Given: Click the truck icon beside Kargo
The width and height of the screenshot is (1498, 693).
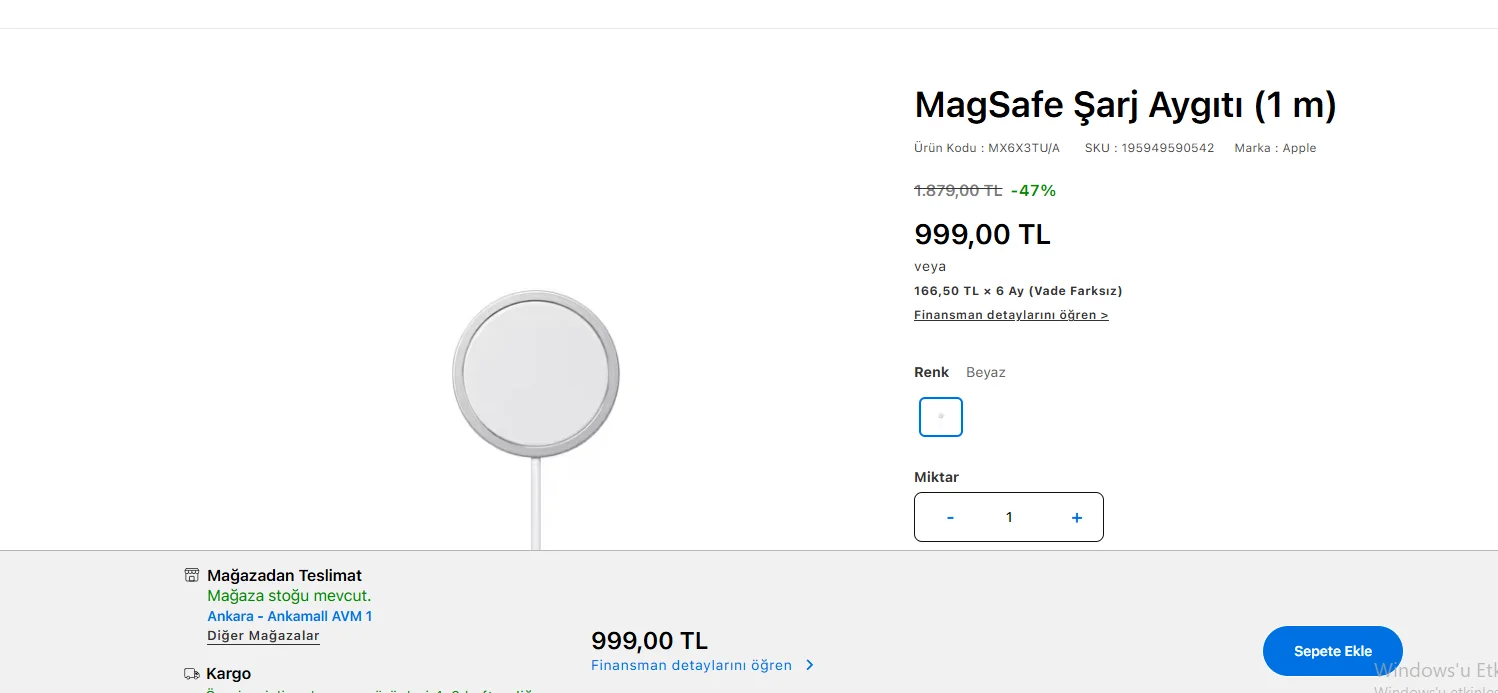Looking at the screenshot, I should 192,674.
